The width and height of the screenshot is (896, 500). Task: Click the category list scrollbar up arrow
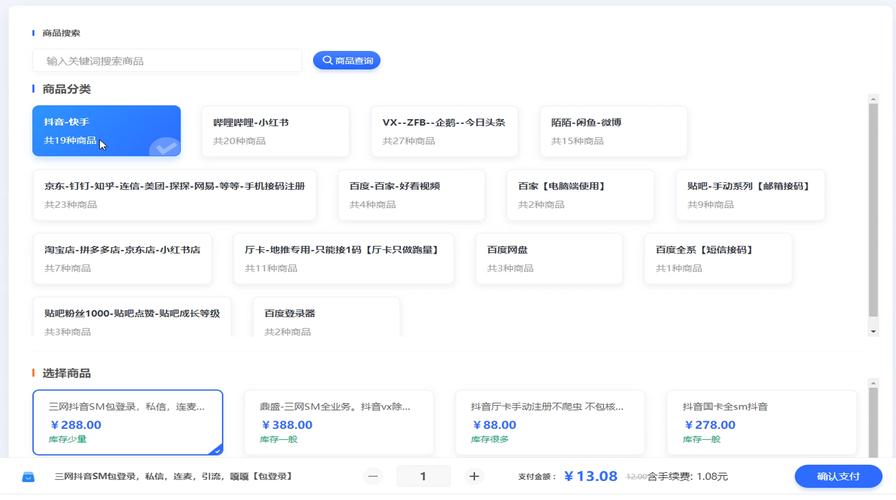(873, 99)
